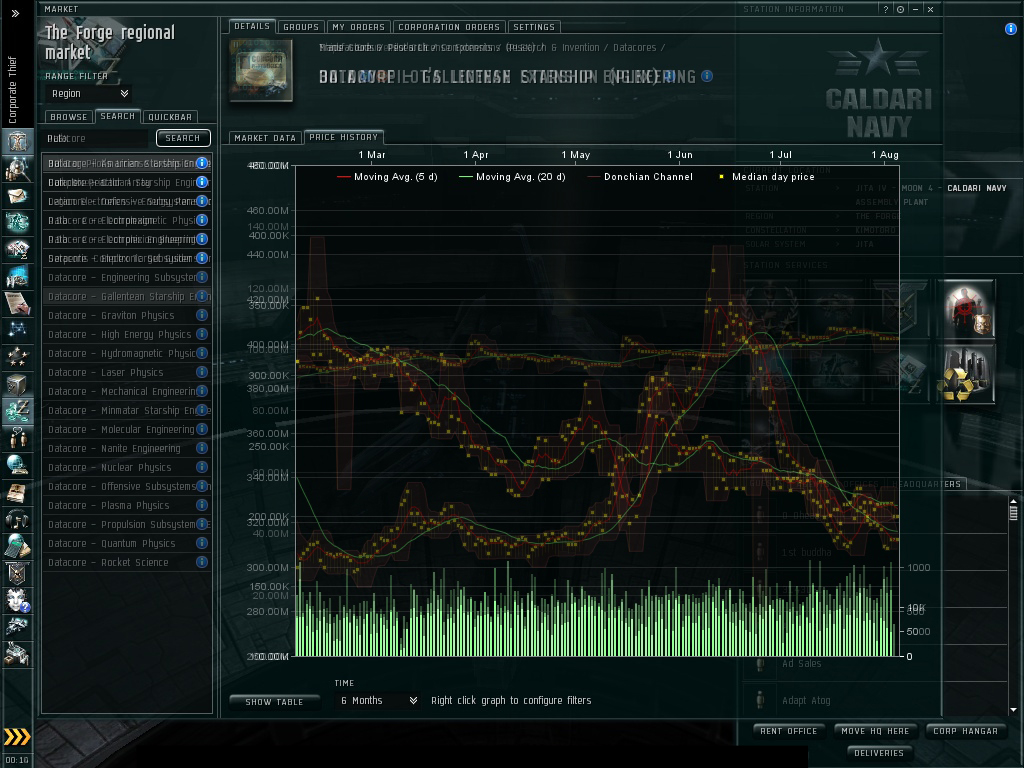Screen dimensions: 1024x768
Task: Select Datacore - Gallentean Starship Engineering row
Action: tap(127, 296)
